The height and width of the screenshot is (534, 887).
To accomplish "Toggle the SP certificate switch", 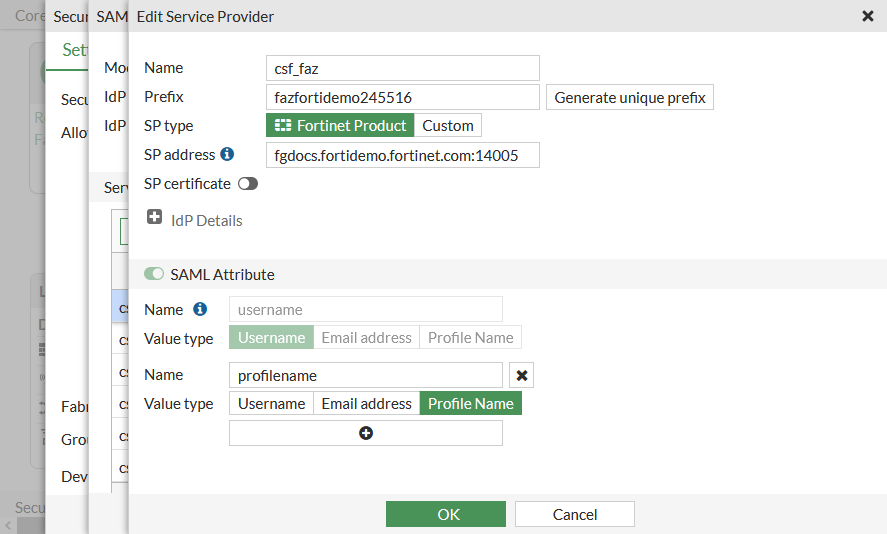I will (x=248, y=184).
